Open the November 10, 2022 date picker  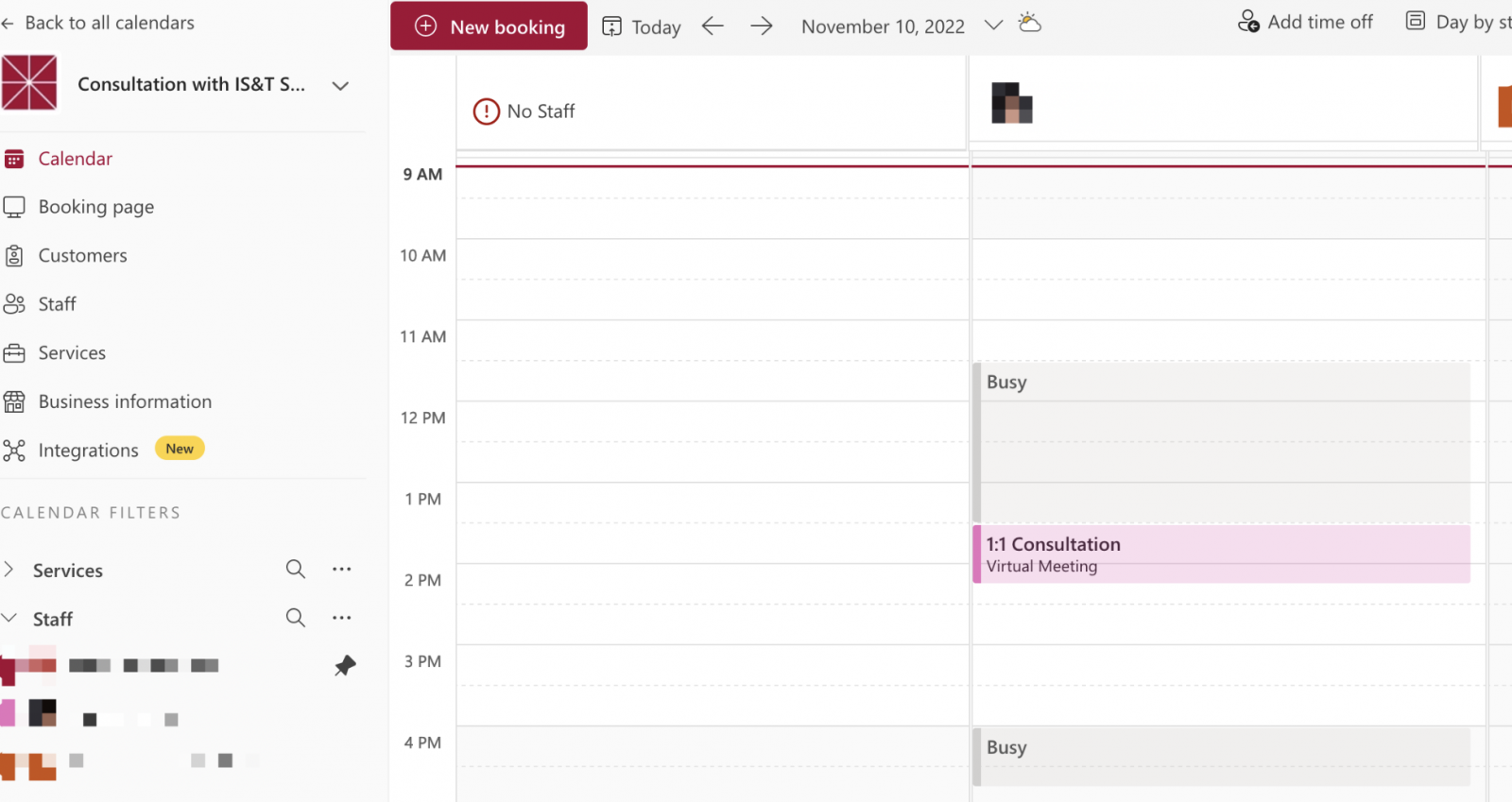(x=993, y=26)
